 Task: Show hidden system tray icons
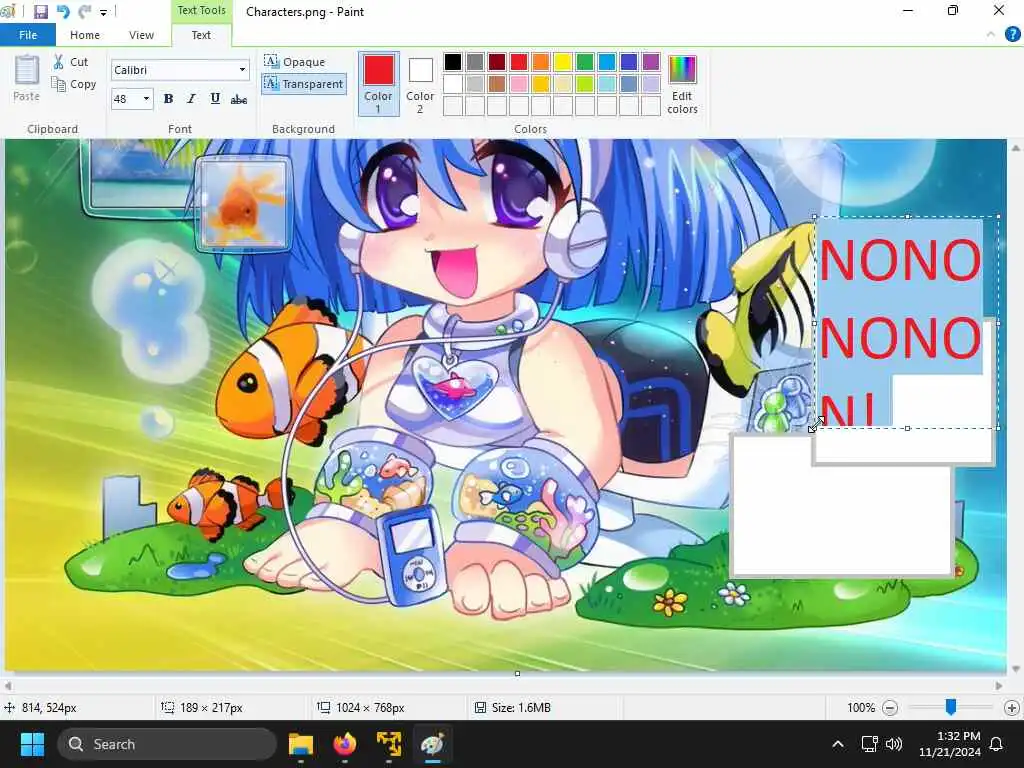click(x=838, y=744)
